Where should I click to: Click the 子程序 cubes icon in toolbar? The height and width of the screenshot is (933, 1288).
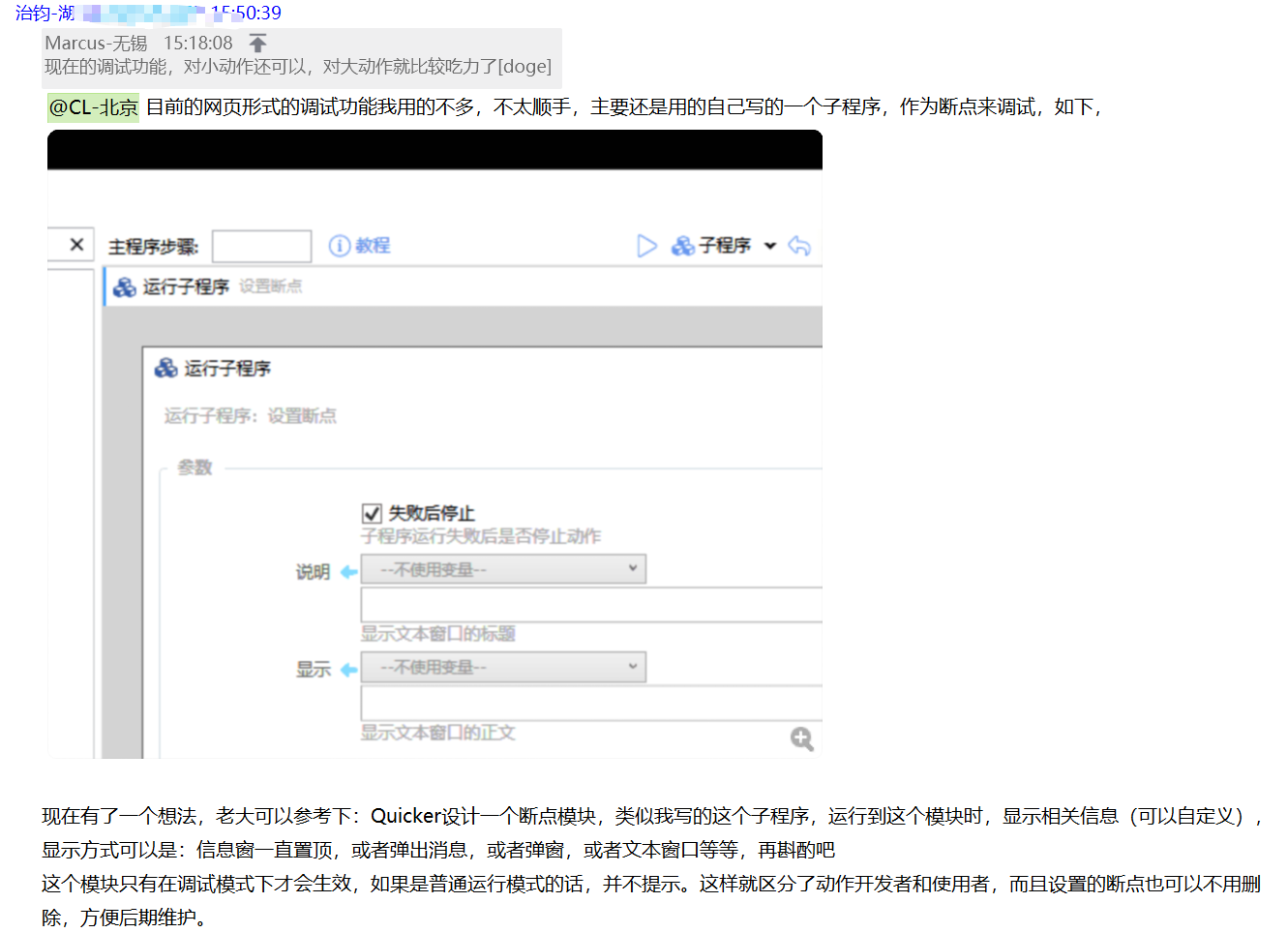pyautogui.click(x=683, y=246)
